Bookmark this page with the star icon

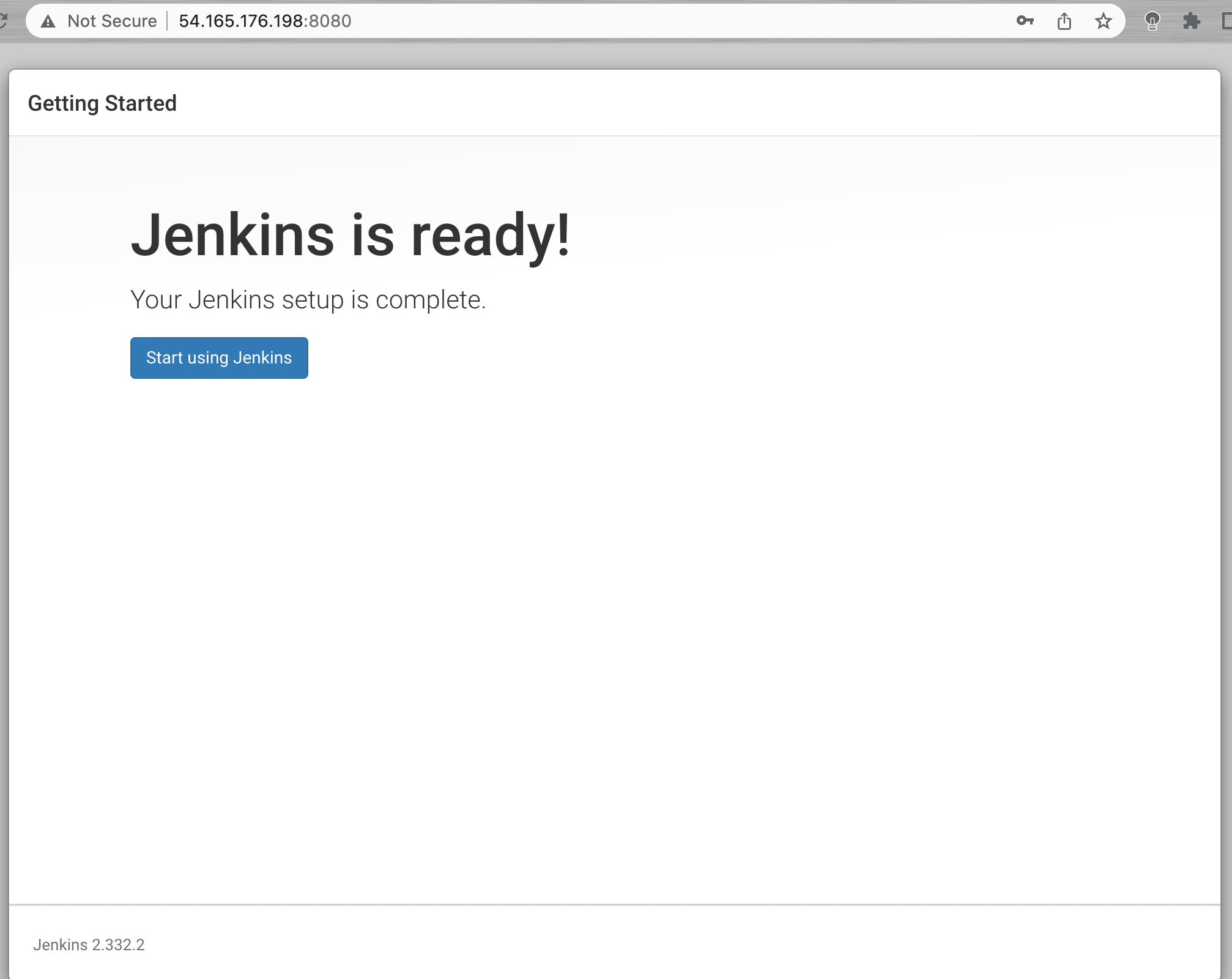tap(1103, 21)
